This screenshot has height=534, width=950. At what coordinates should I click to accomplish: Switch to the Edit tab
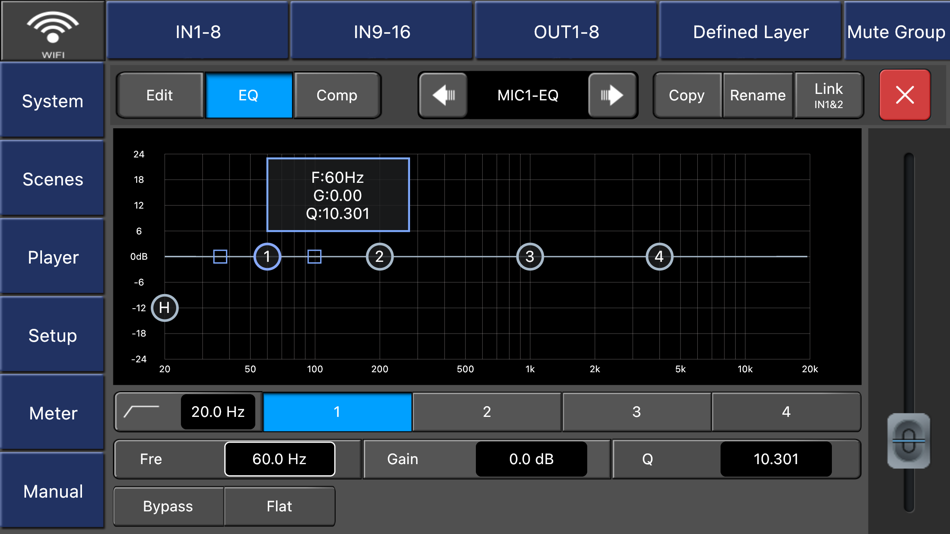[160, 95]
